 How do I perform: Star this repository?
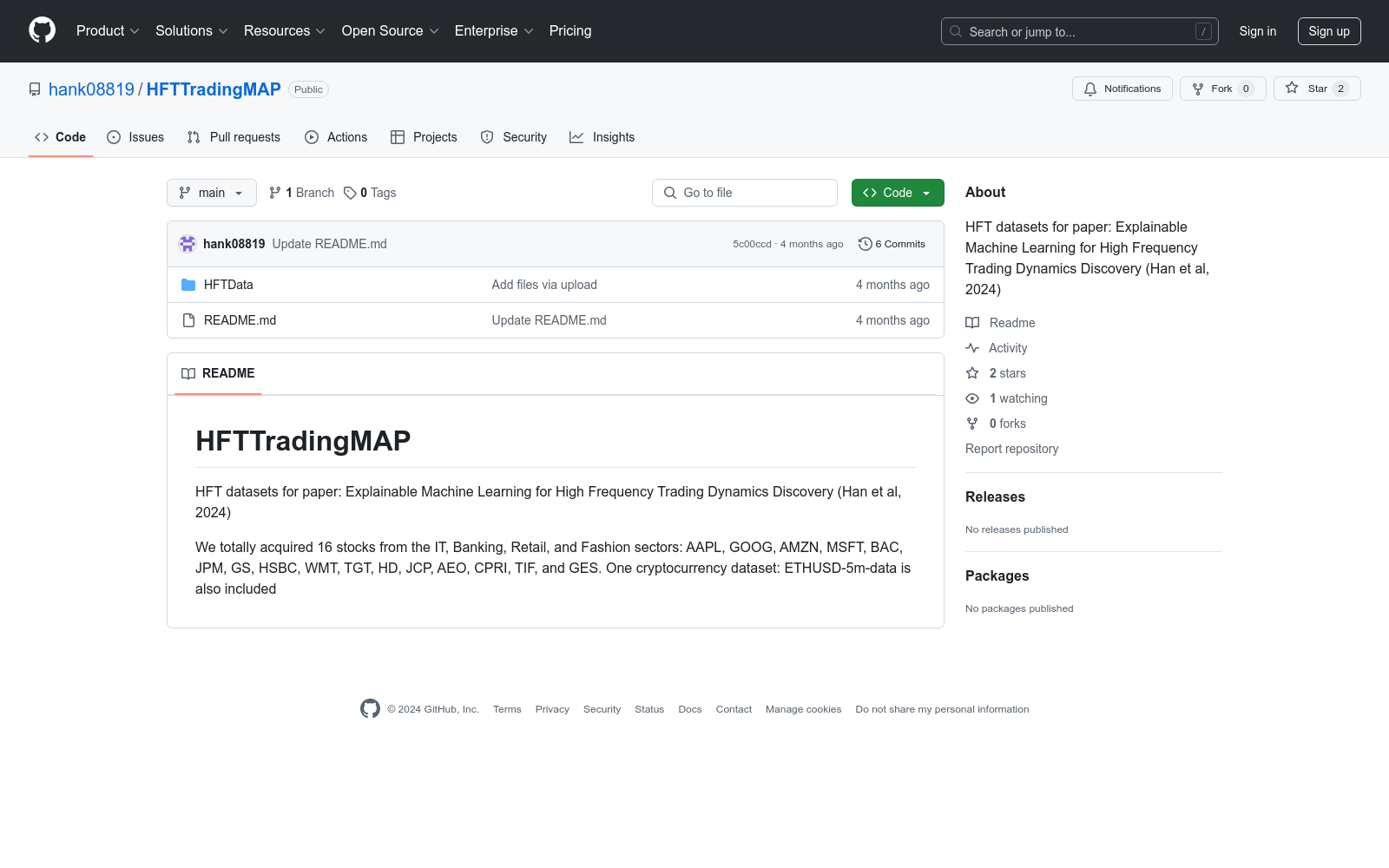(1316, 89)
